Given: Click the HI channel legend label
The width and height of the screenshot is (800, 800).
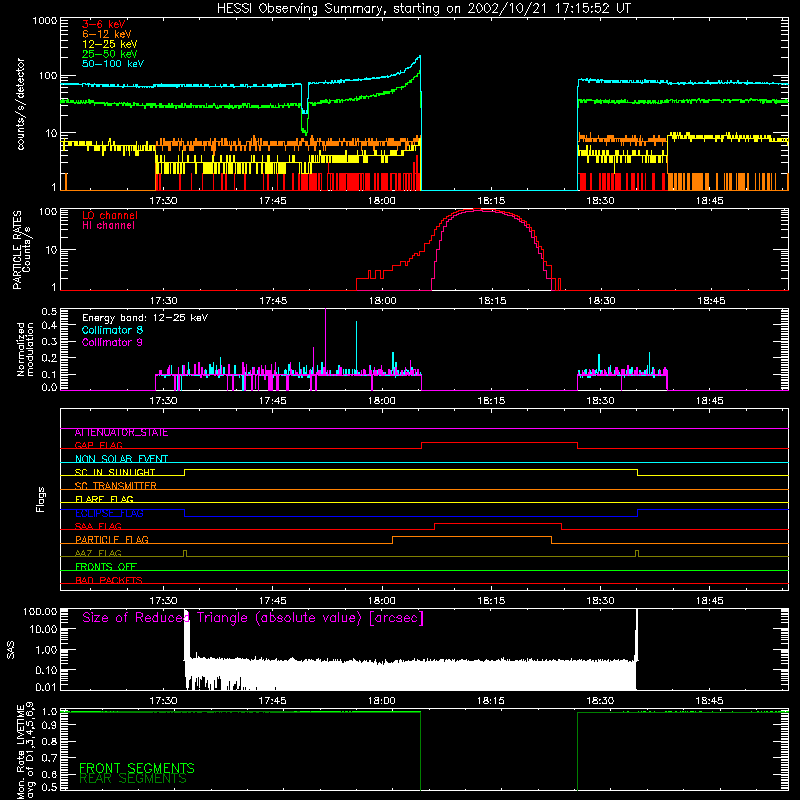Looking at the screenshot, I should click(x=108, y=226).
